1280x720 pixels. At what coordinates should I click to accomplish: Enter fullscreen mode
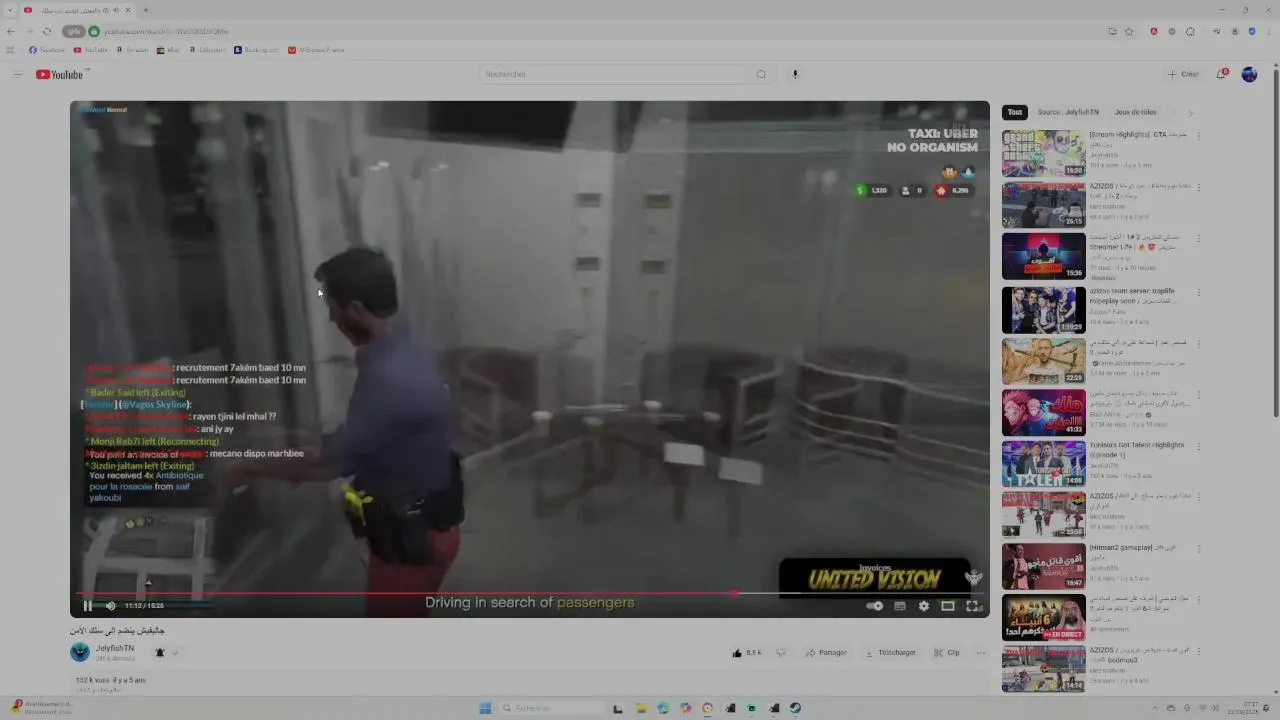(972, 606)
